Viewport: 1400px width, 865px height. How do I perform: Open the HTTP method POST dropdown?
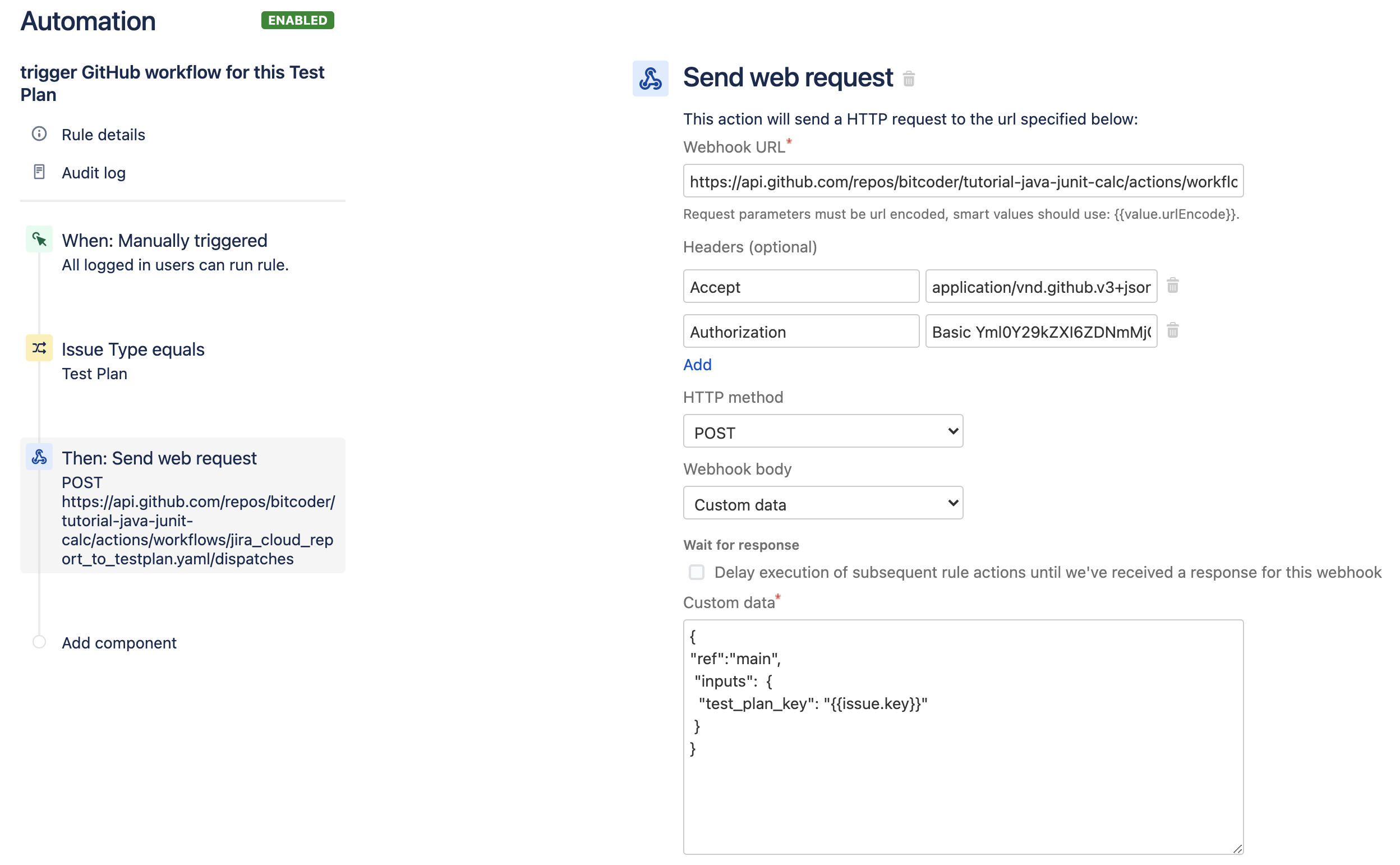(x=823, y=431)
